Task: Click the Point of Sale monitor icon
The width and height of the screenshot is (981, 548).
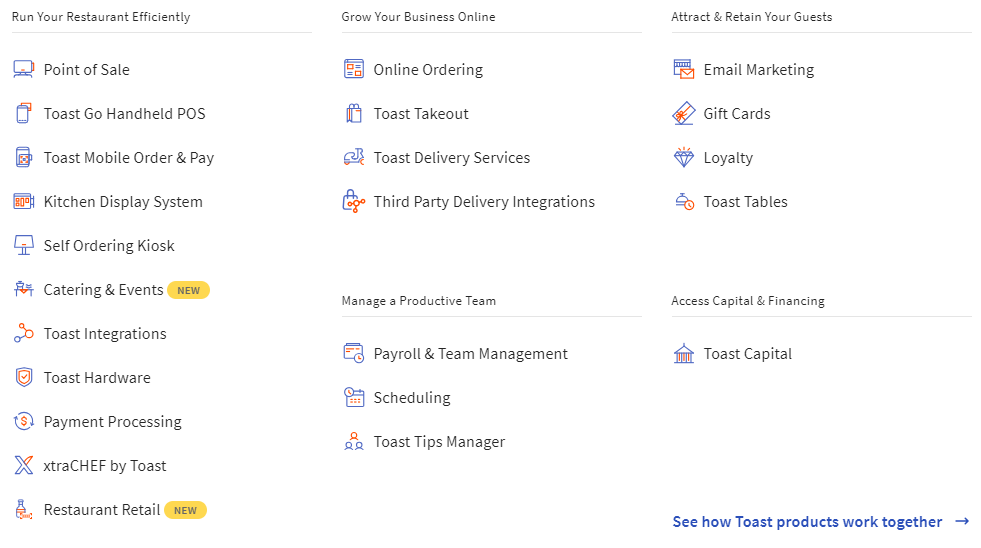Action: pyautogui.click(x=24, y=69)
